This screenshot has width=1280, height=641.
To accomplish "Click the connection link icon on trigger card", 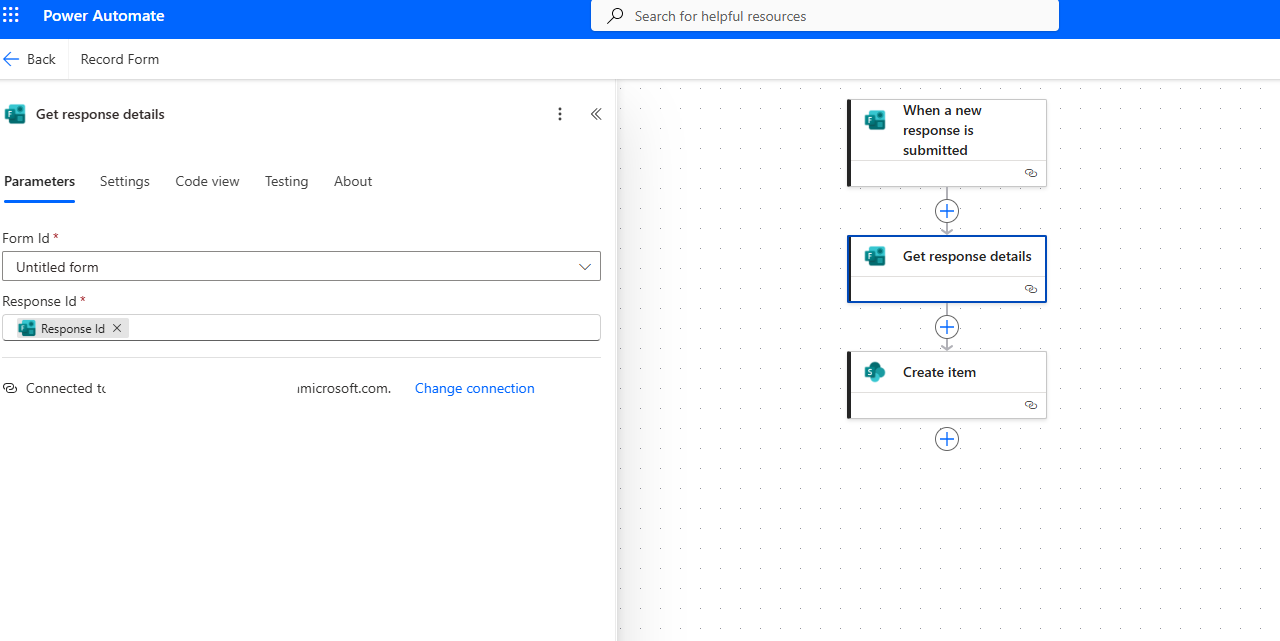I will coord(1031,173).
